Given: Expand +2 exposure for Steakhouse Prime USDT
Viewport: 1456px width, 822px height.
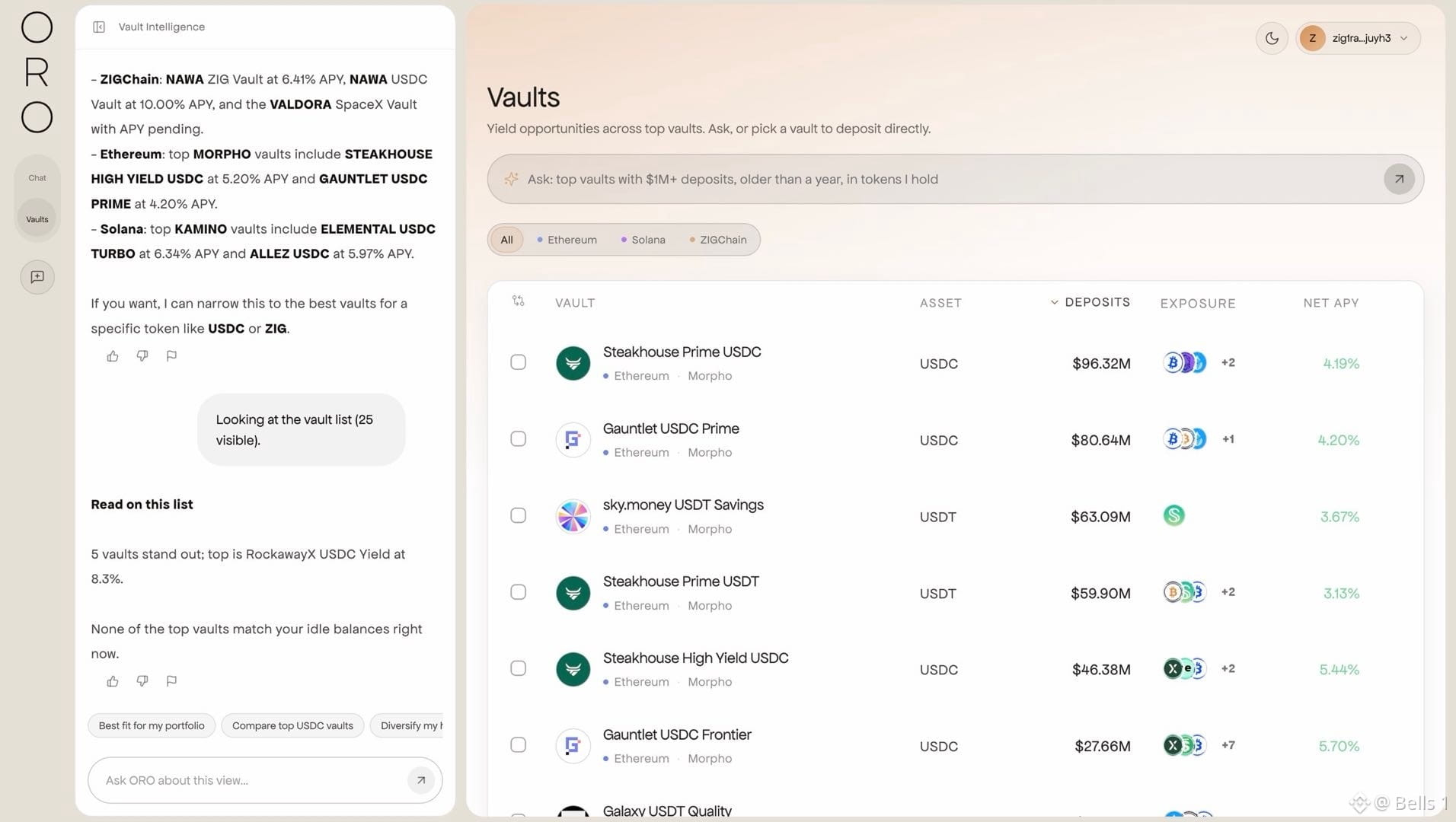Looking at the screenshot, I should (1228, 592).
